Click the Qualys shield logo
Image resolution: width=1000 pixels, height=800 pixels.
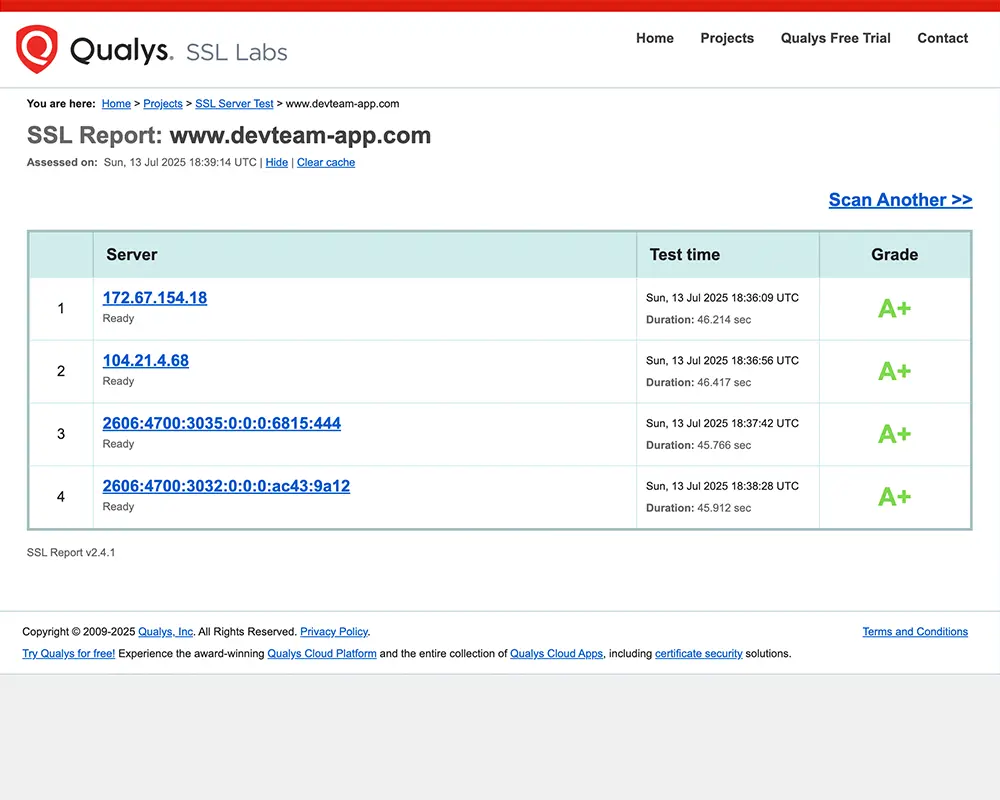pos(37,49)
